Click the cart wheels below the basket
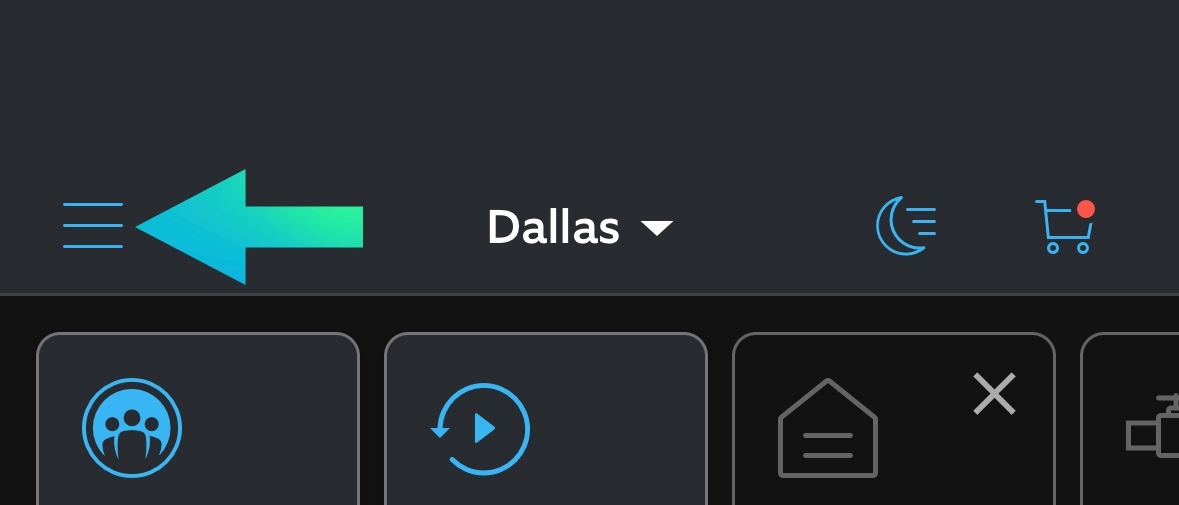 tap(1068, 248)
